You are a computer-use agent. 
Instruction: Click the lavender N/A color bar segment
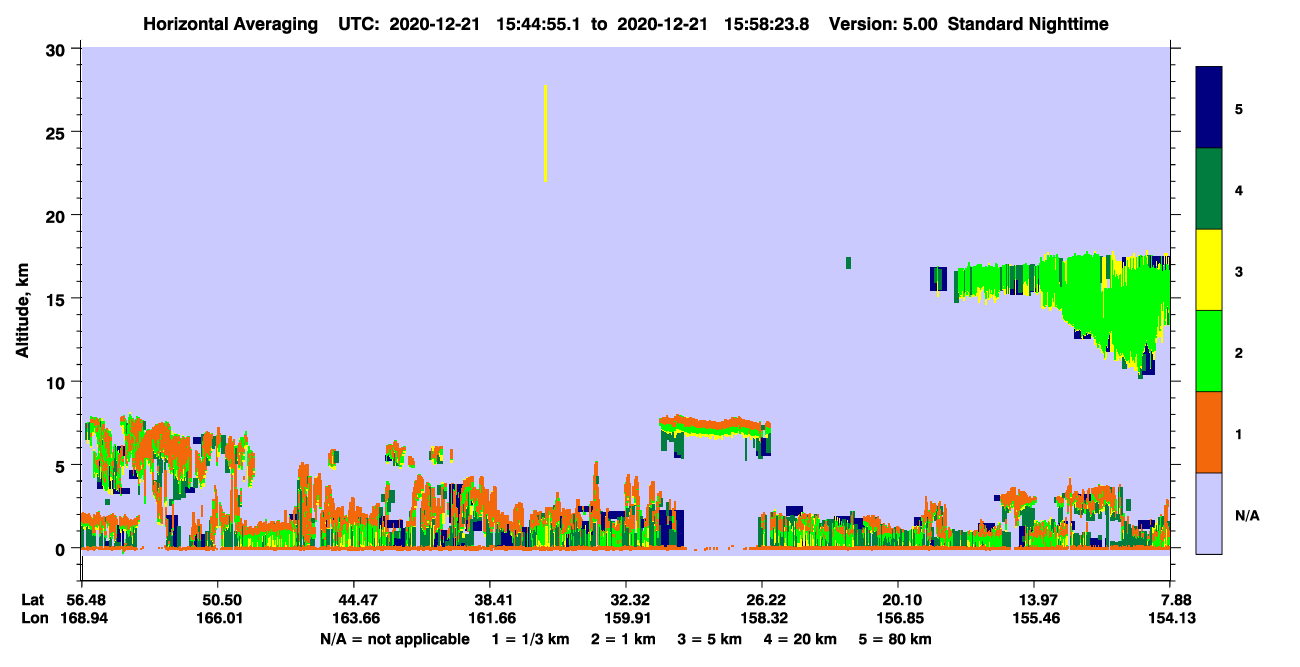[1209, 513]
